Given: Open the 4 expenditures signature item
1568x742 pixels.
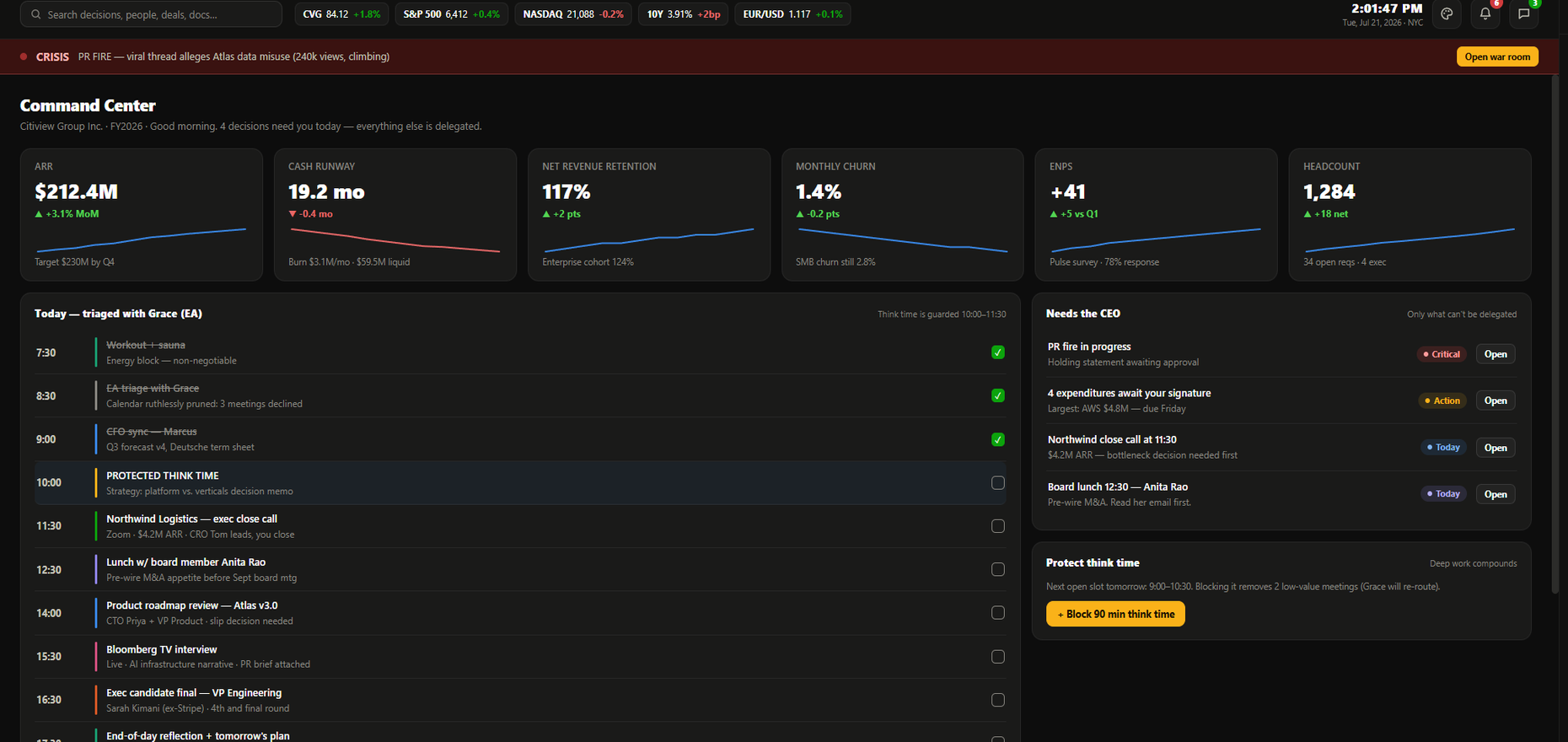Looking at the screenshot, I should point(1496,401).
